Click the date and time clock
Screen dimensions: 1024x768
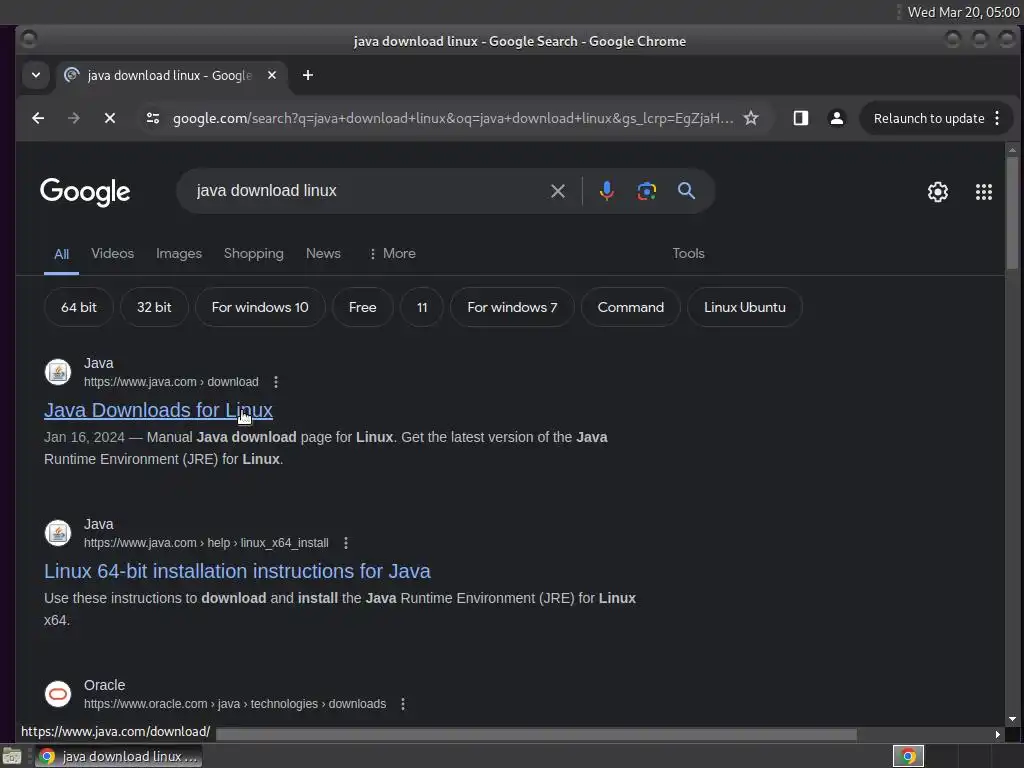coord(963,12)
